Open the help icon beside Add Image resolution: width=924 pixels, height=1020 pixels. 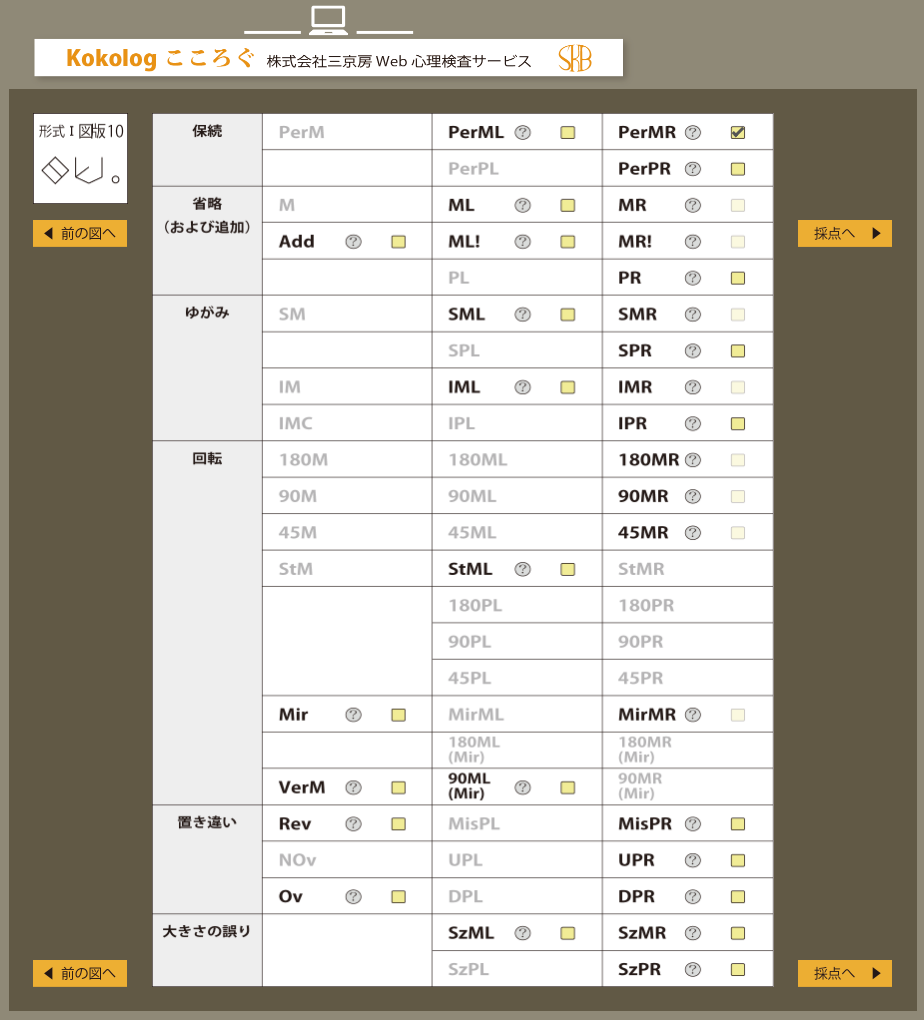coord(352,242)
